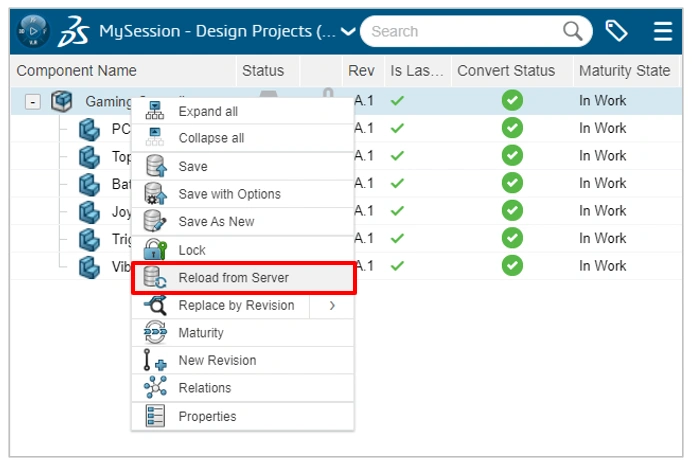This screenshot has height=468, width=692.
Task: Open the hamburger menu icon
Action: pyautogui.click(x=662, y=31)
